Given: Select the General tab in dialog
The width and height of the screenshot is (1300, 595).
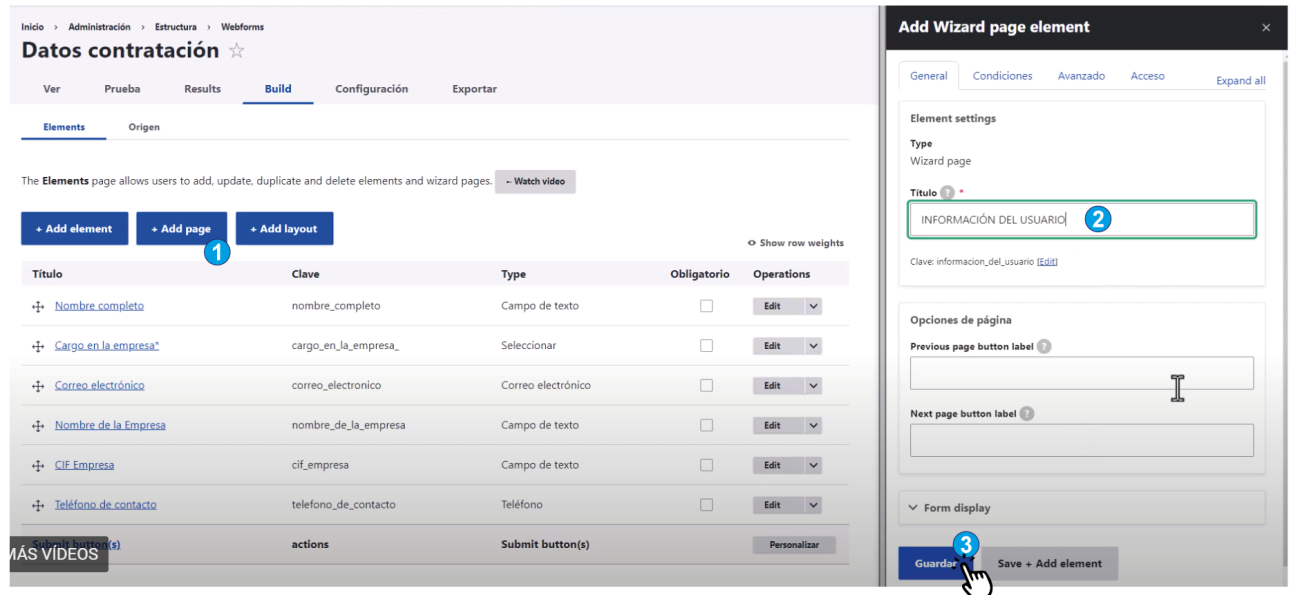Looking at the screenshot, I should click(x=929, y=76).
